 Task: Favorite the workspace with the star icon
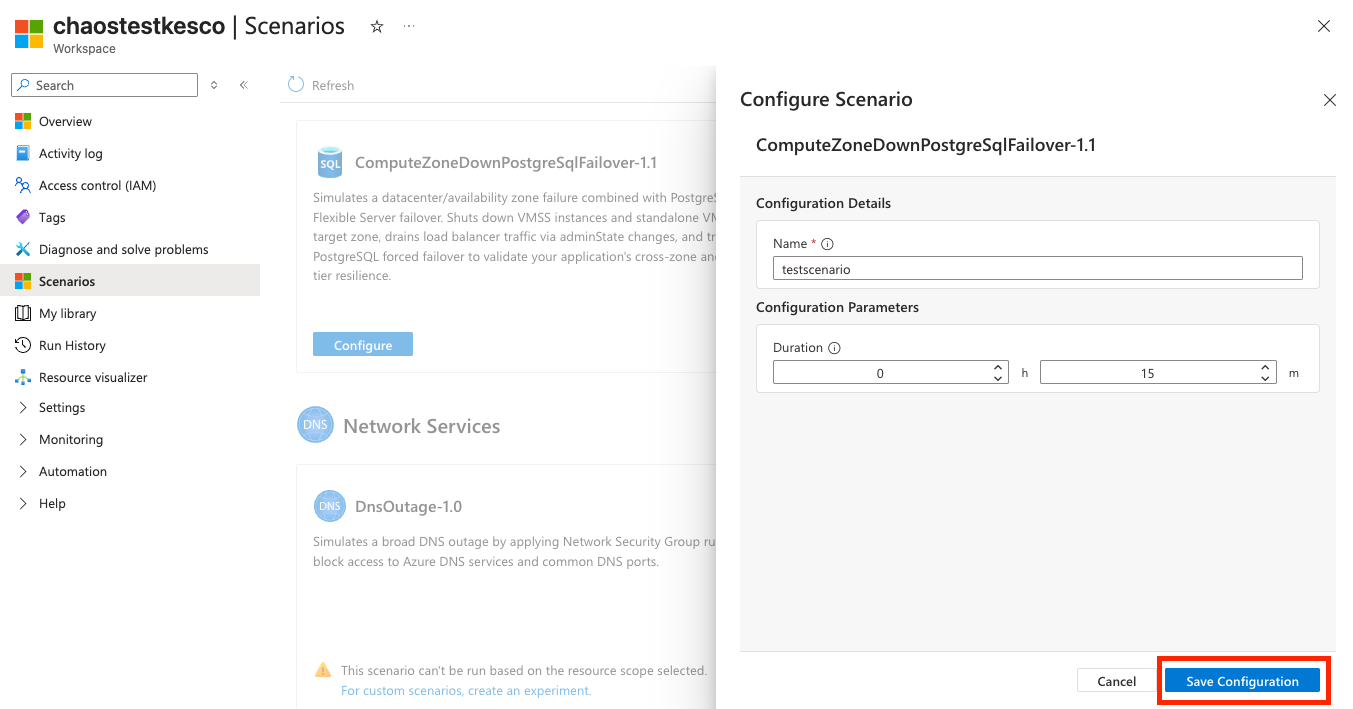(x=377, y=27)
